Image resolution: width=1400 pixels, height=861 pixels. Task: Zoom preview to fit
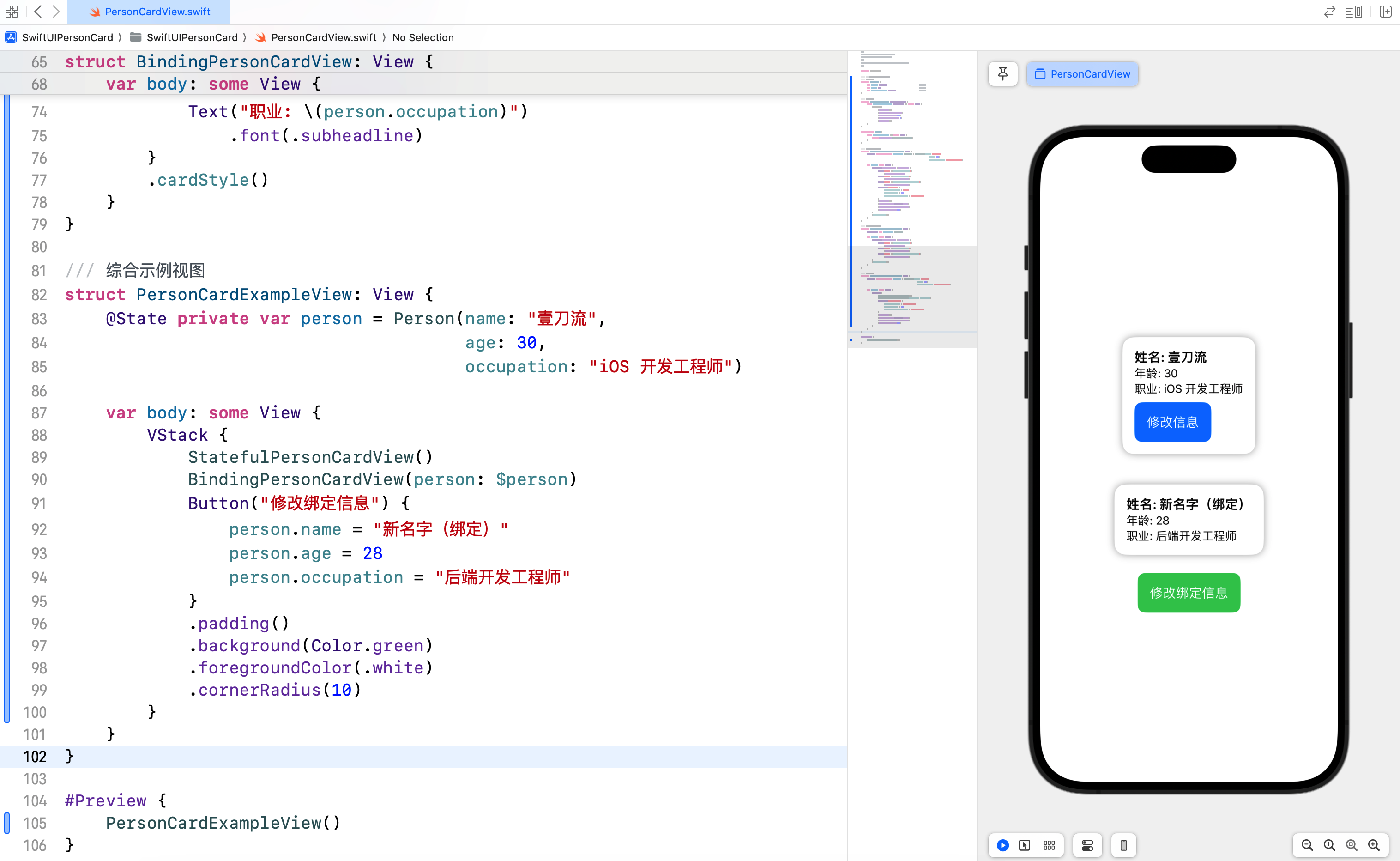click(x=1352, y=845)
